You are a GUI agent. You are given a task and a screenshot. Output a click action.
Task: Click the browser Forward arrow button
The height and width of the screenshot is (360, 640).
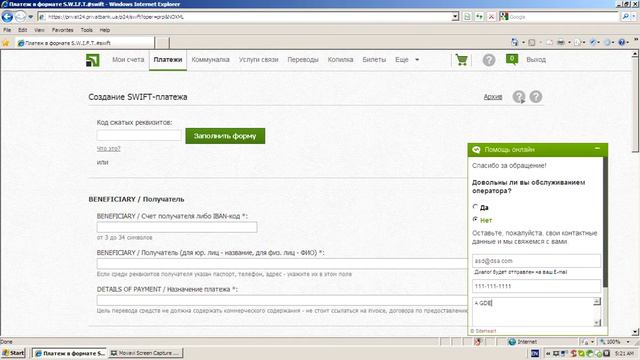[x=20, y=17]
